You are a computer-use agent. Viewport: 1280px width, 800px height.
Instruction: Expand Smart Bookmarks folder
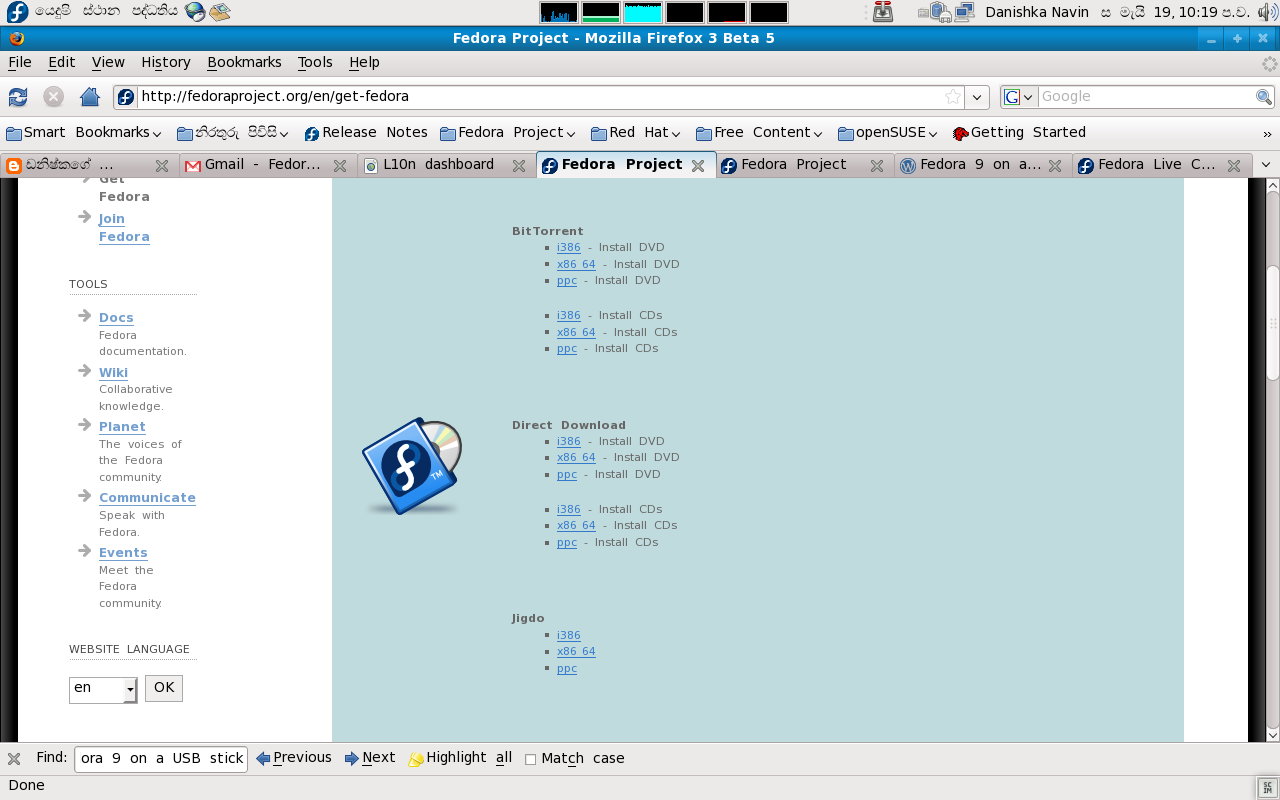coord(84,133)
